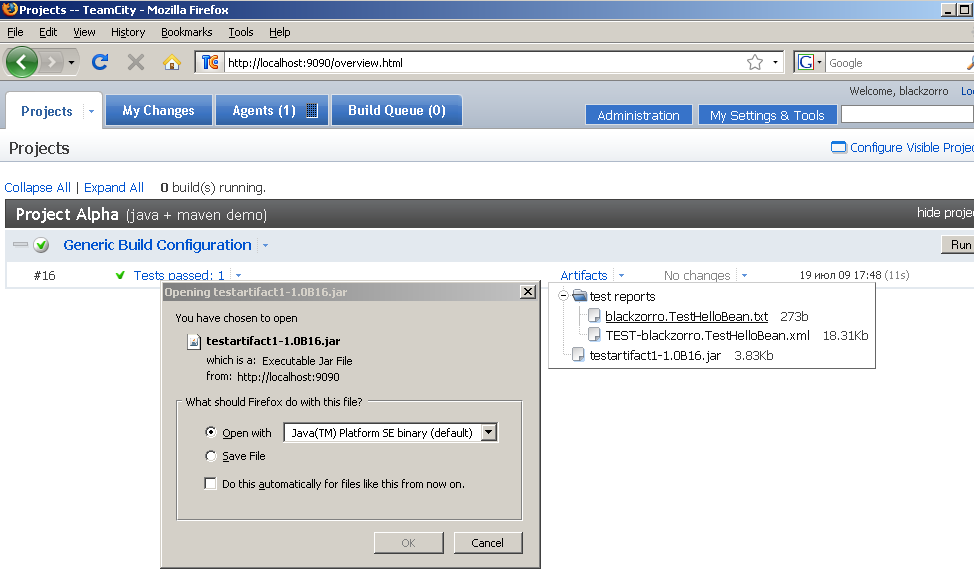This screenshot has width=974, height=574.
Task: Click the Configure Visible Projects icon
Action: tap(838, 148)
